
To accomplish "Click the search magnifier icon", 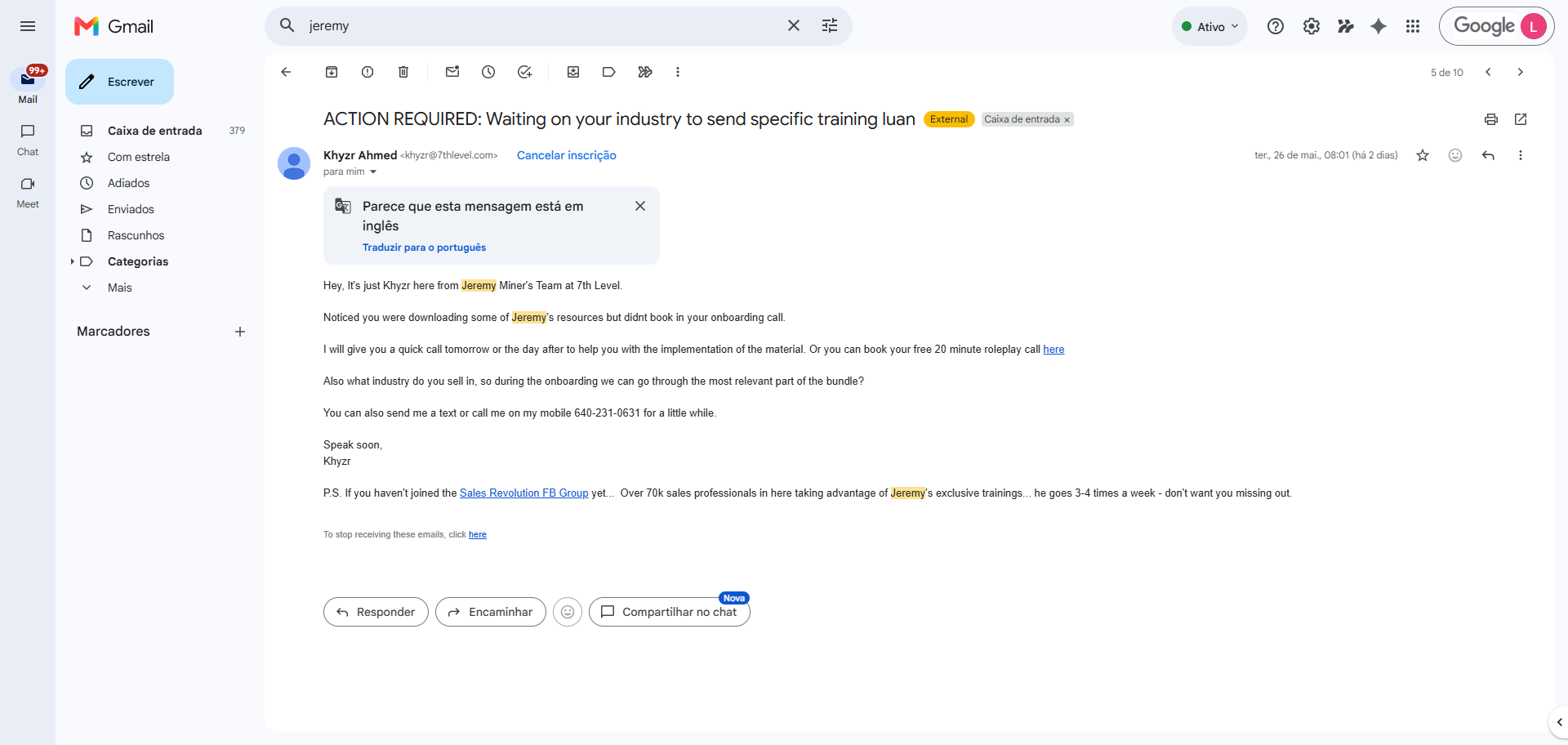I will [287, 25].
